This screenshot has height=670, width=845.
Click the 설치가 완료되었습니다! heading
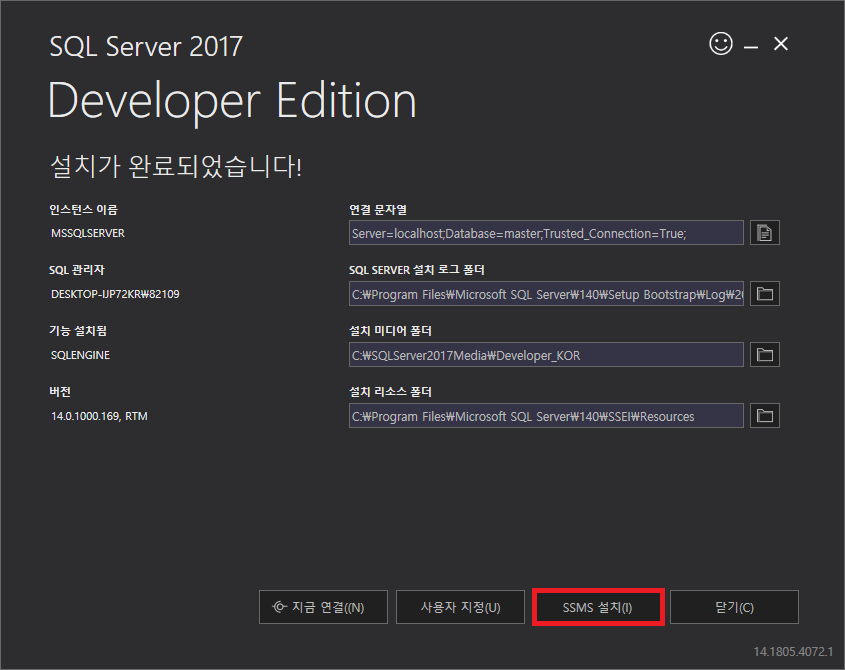pyautogui.click(x=176, y=165)
